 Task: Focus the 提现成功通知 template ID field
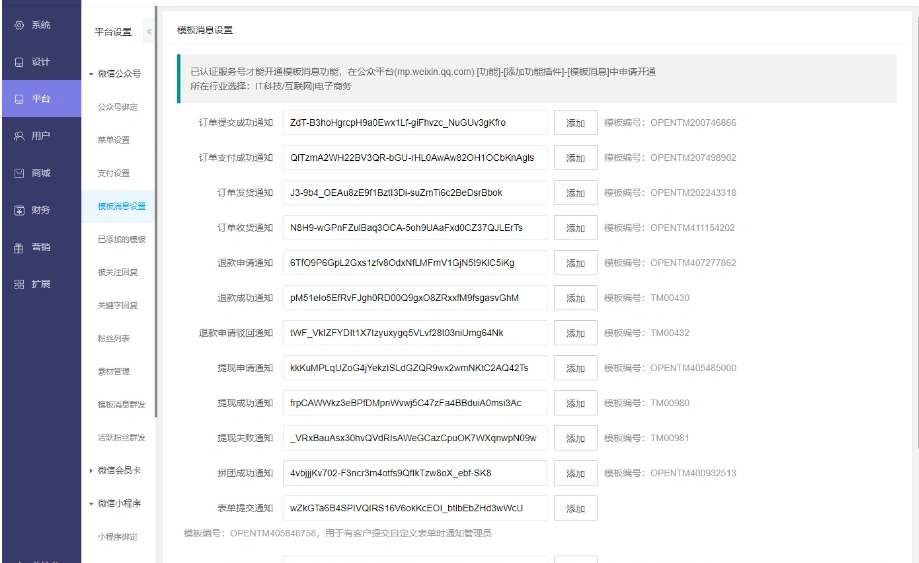click(415, 403)
